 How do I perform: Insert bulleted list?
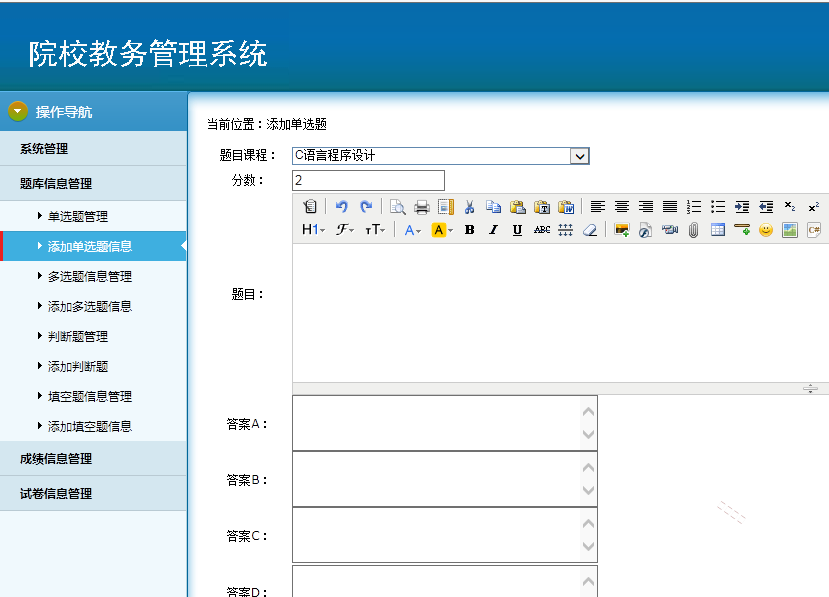coord(717,207)
